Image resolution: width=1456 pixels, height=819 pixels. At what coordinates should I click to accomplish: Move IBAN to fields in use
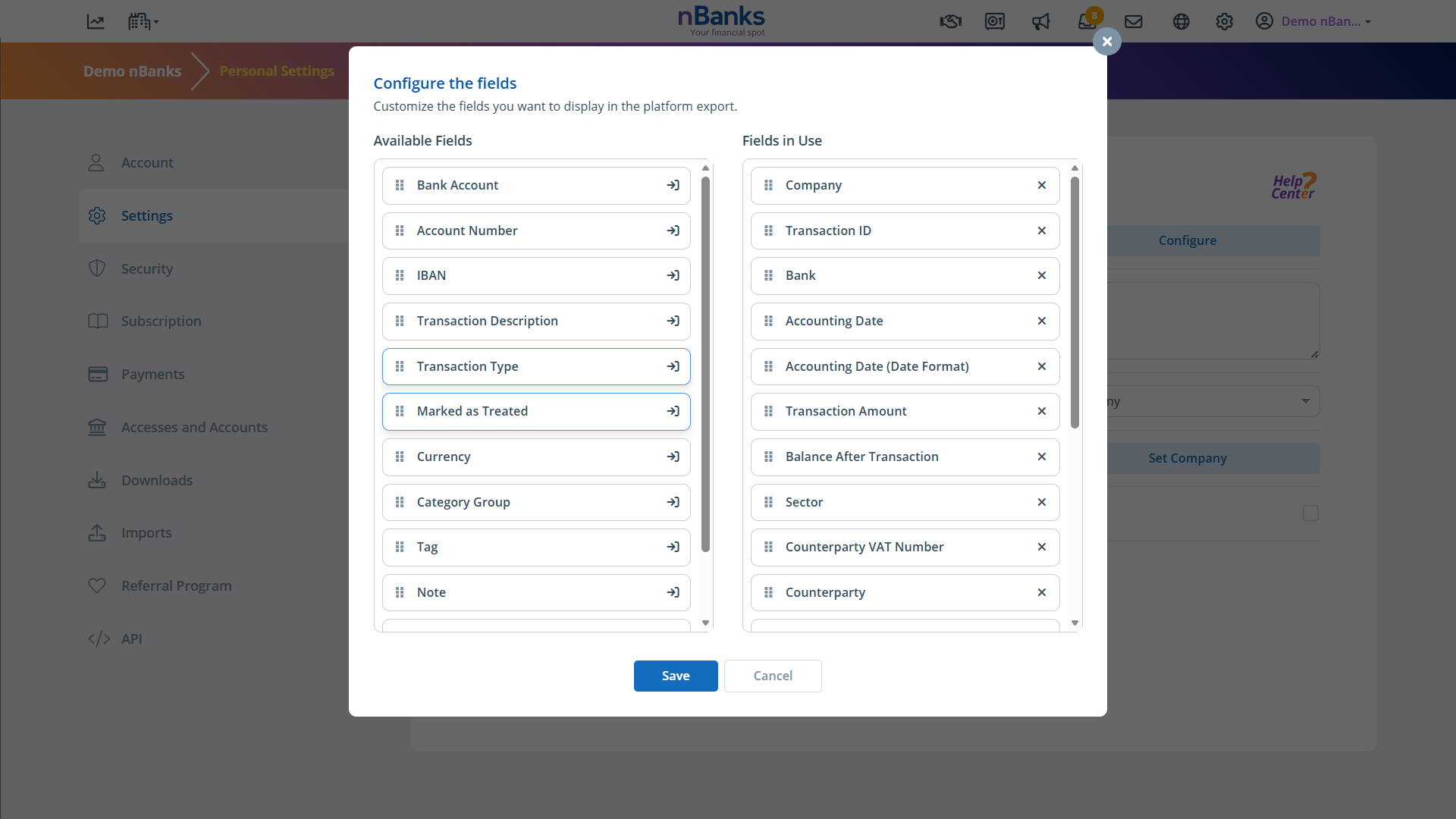[673, 276]
